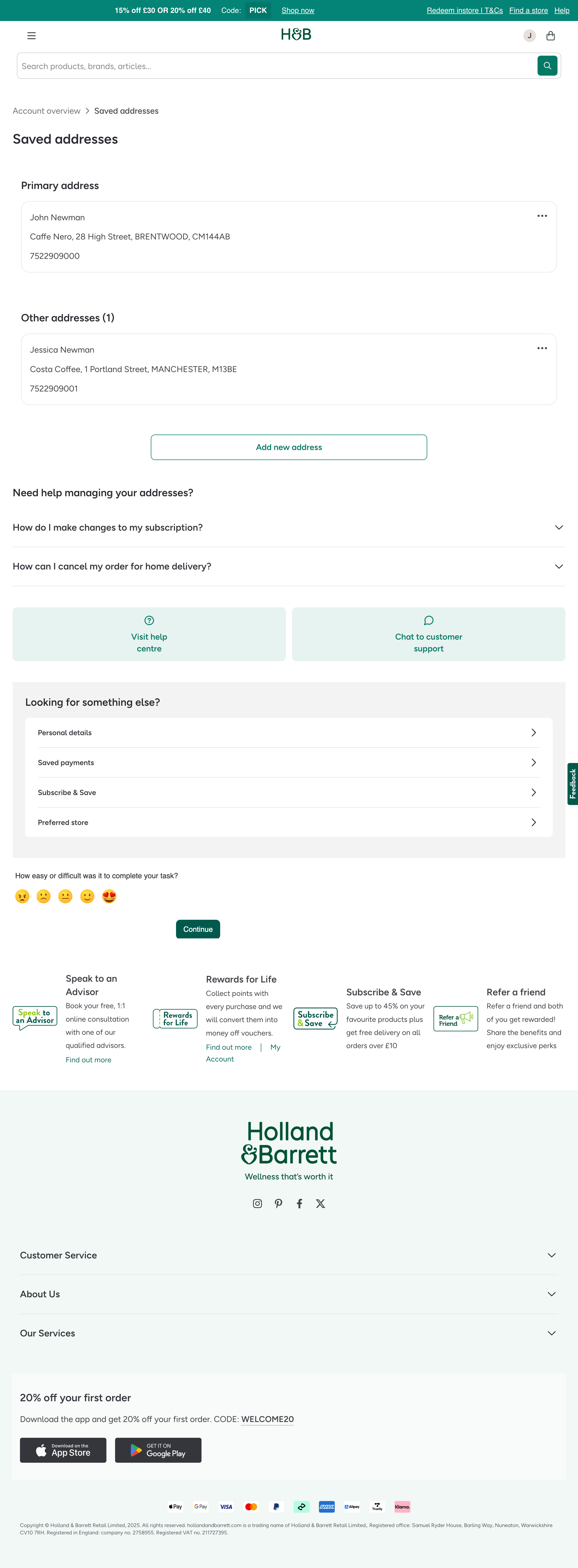Click the search magnifier icon
578x1568 pixels.
(546, 65)
